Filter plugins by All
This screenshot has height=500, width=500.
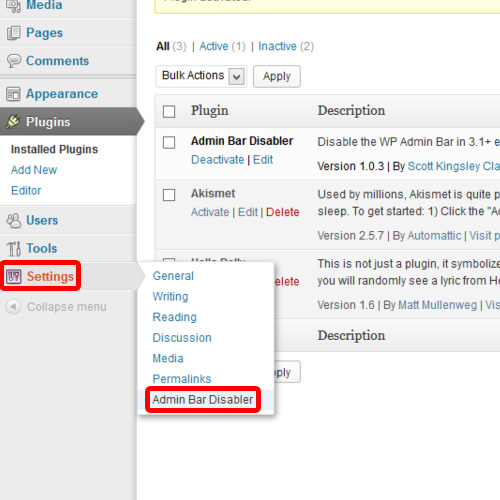click(x=163, y=46)
